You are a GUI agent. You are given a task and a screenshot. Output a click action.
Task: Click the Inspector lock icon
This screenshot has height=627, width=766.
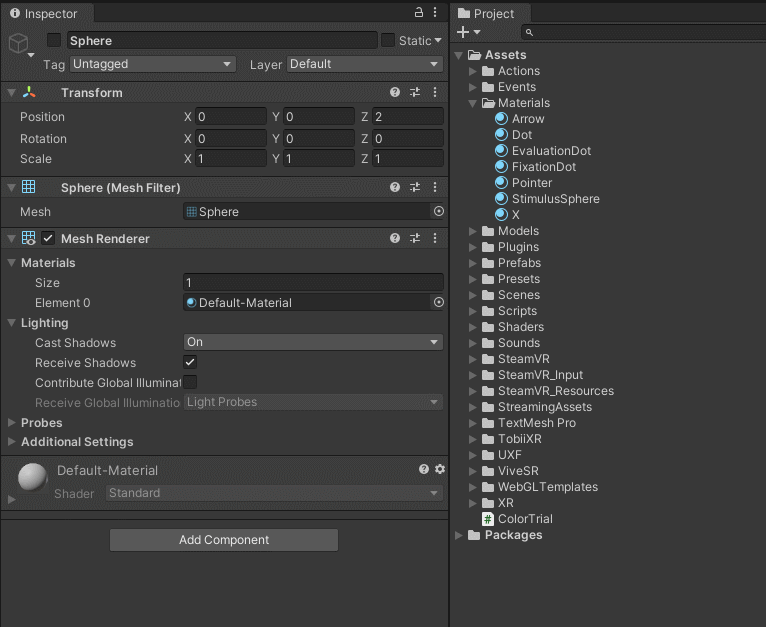[419, 13]
